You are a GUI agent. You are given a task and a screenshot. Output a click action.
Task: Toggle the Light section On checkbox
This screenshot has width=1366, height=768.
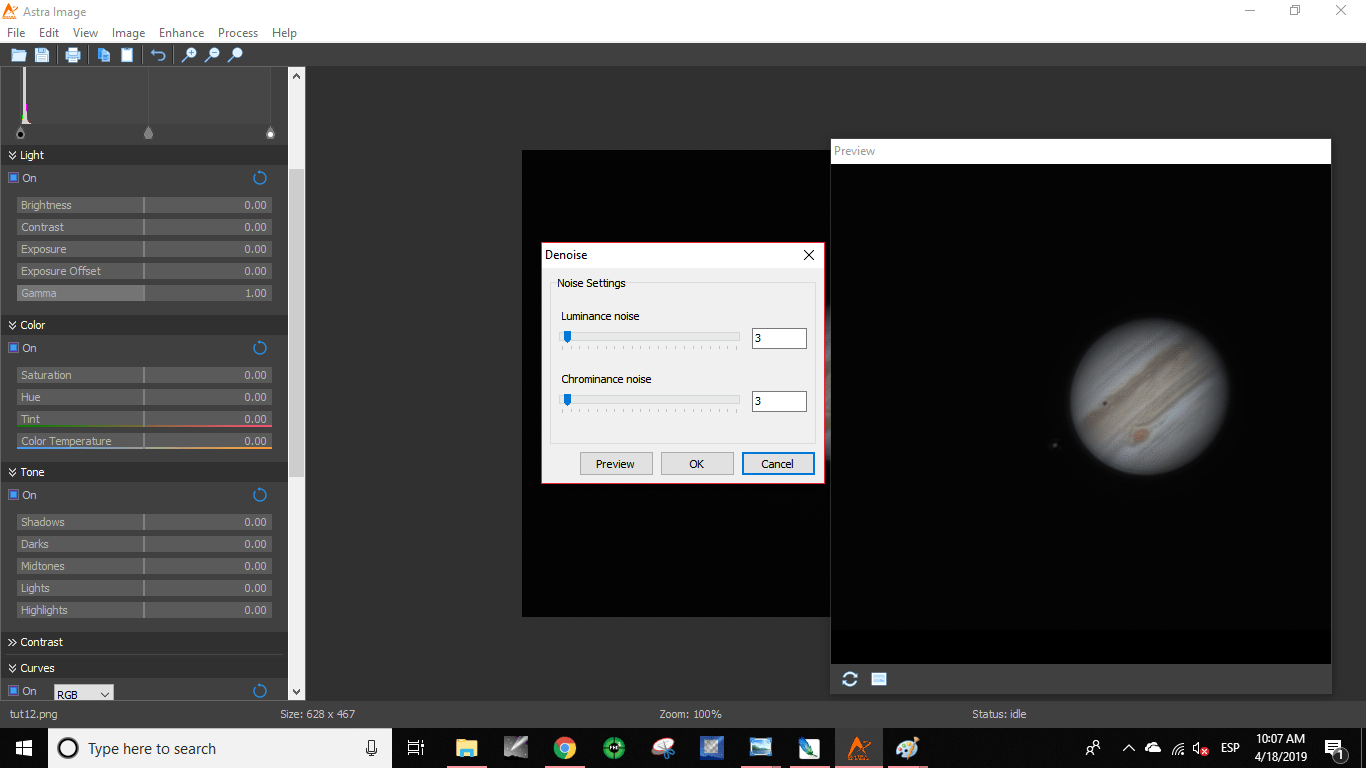pos(14,178)
